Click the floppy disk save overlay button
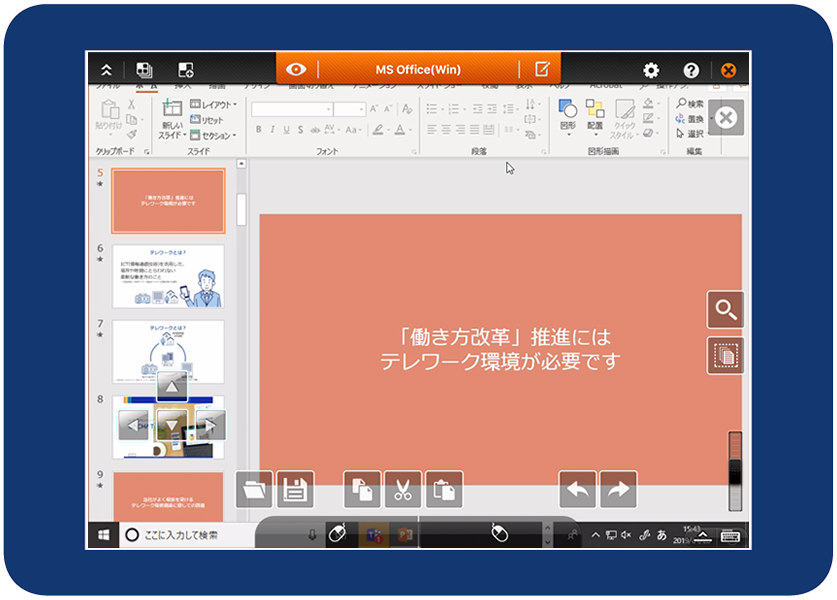This screenshot has height=600, width=837. [x=295, y=490]
